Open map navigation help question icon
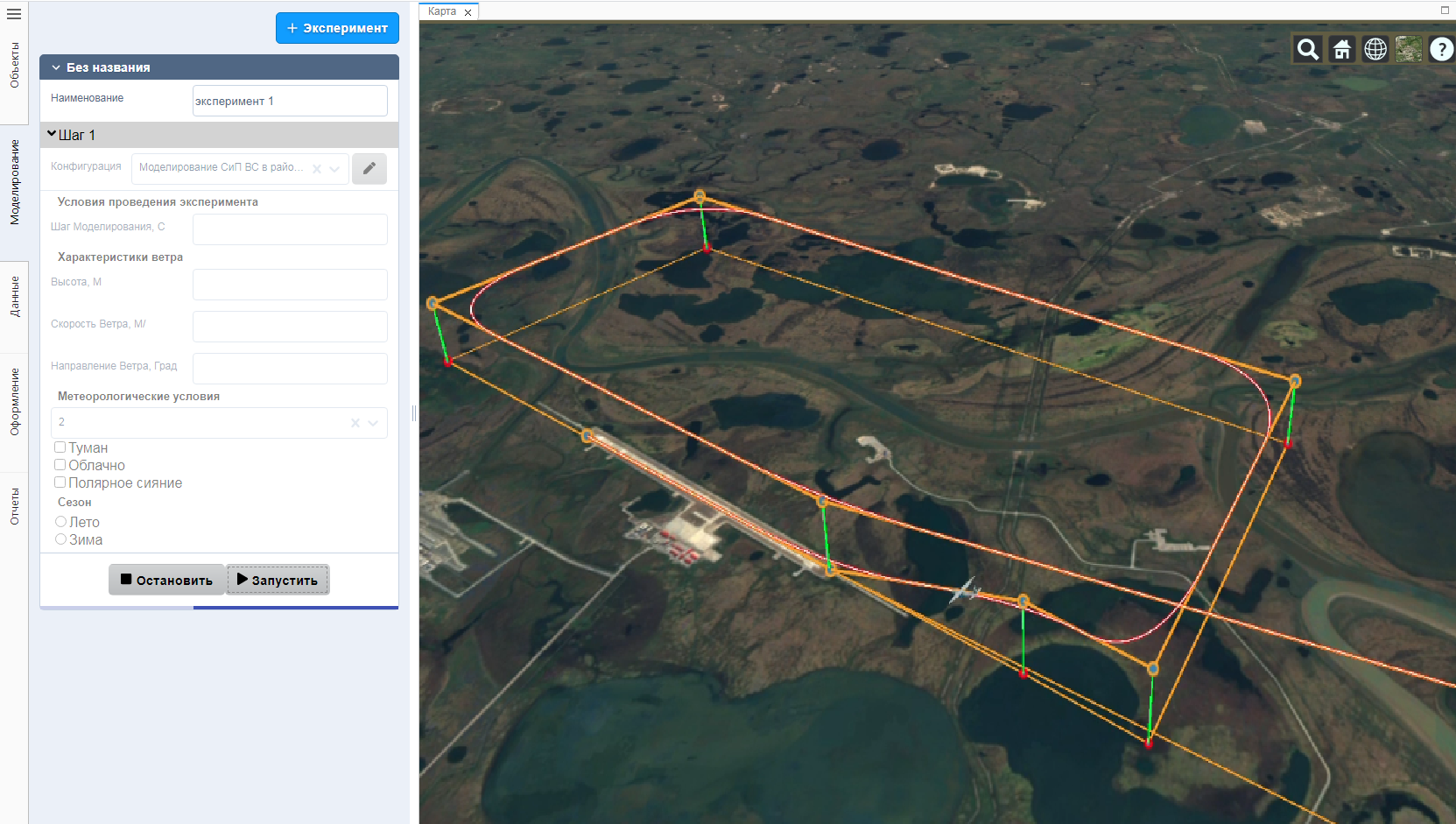Image resolution: width=1456 pixels, height=824 pixels. click(x=1441, y=50)
